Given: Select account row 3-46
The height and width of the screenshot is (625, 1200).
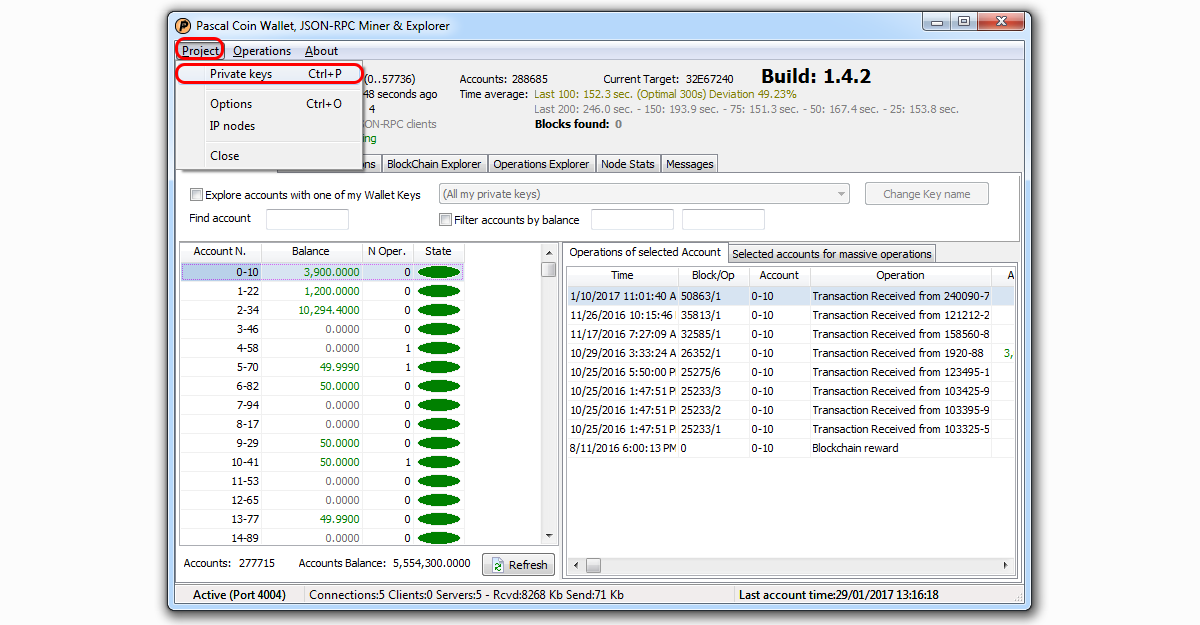Looking at the screenshot, I should pyautogui.click(x=321, y=329).
